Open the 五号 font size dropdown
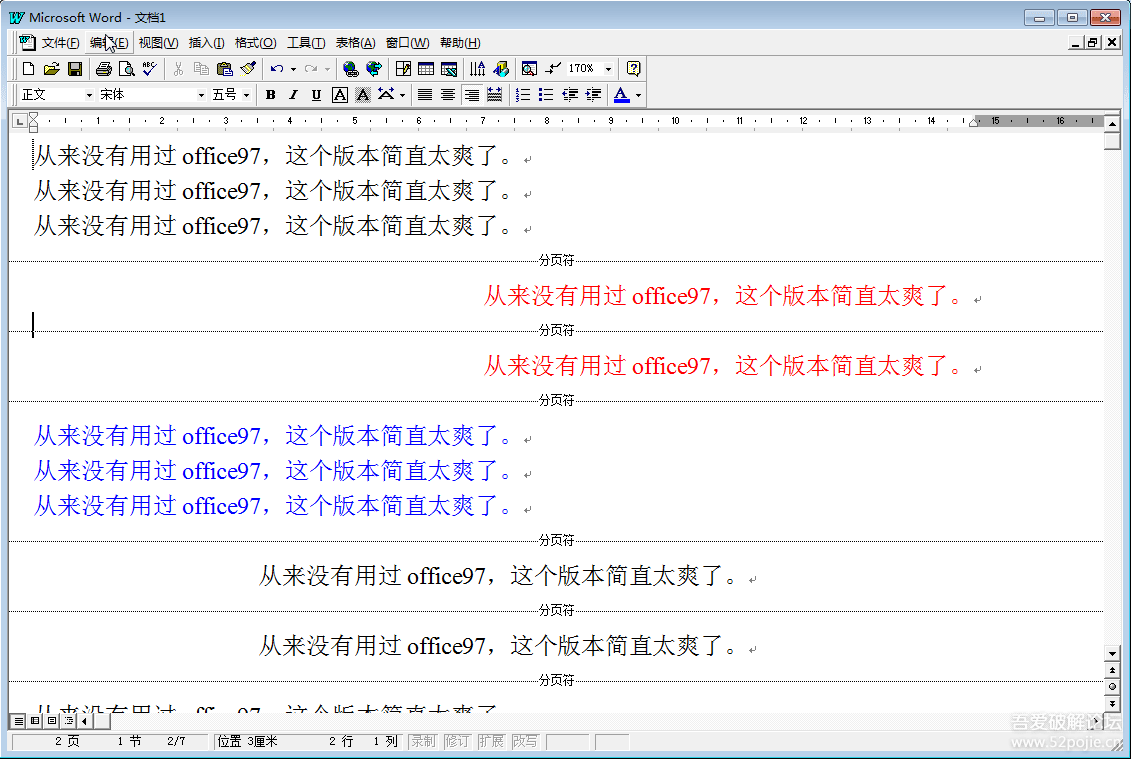The image size is (1131, 759). coord(247,95)
